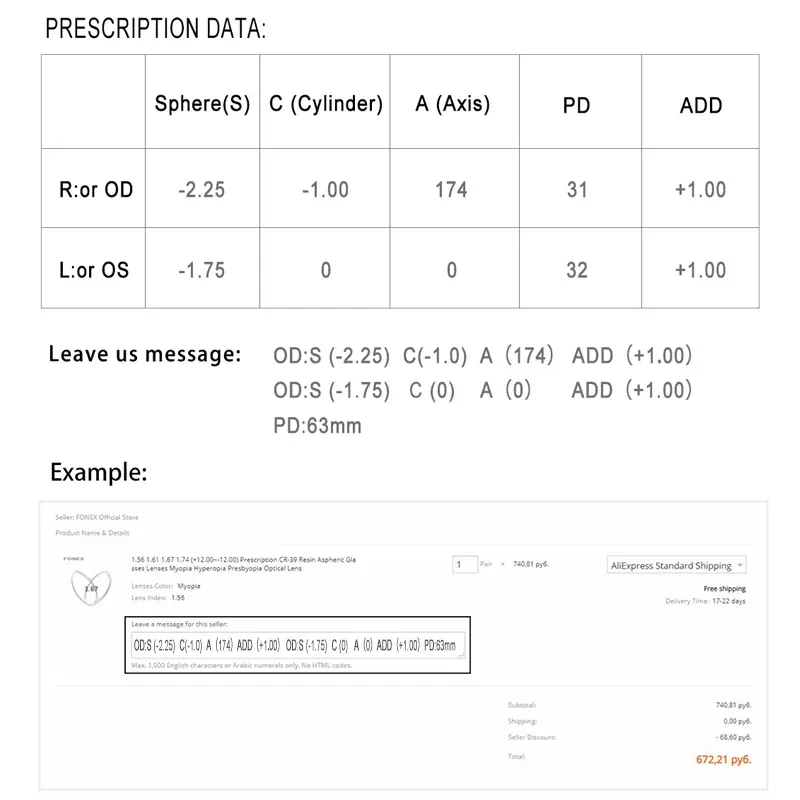The height and width of the screenshot is (800, 800).
Task: Click the L:or OS row label
Action: 94,269
